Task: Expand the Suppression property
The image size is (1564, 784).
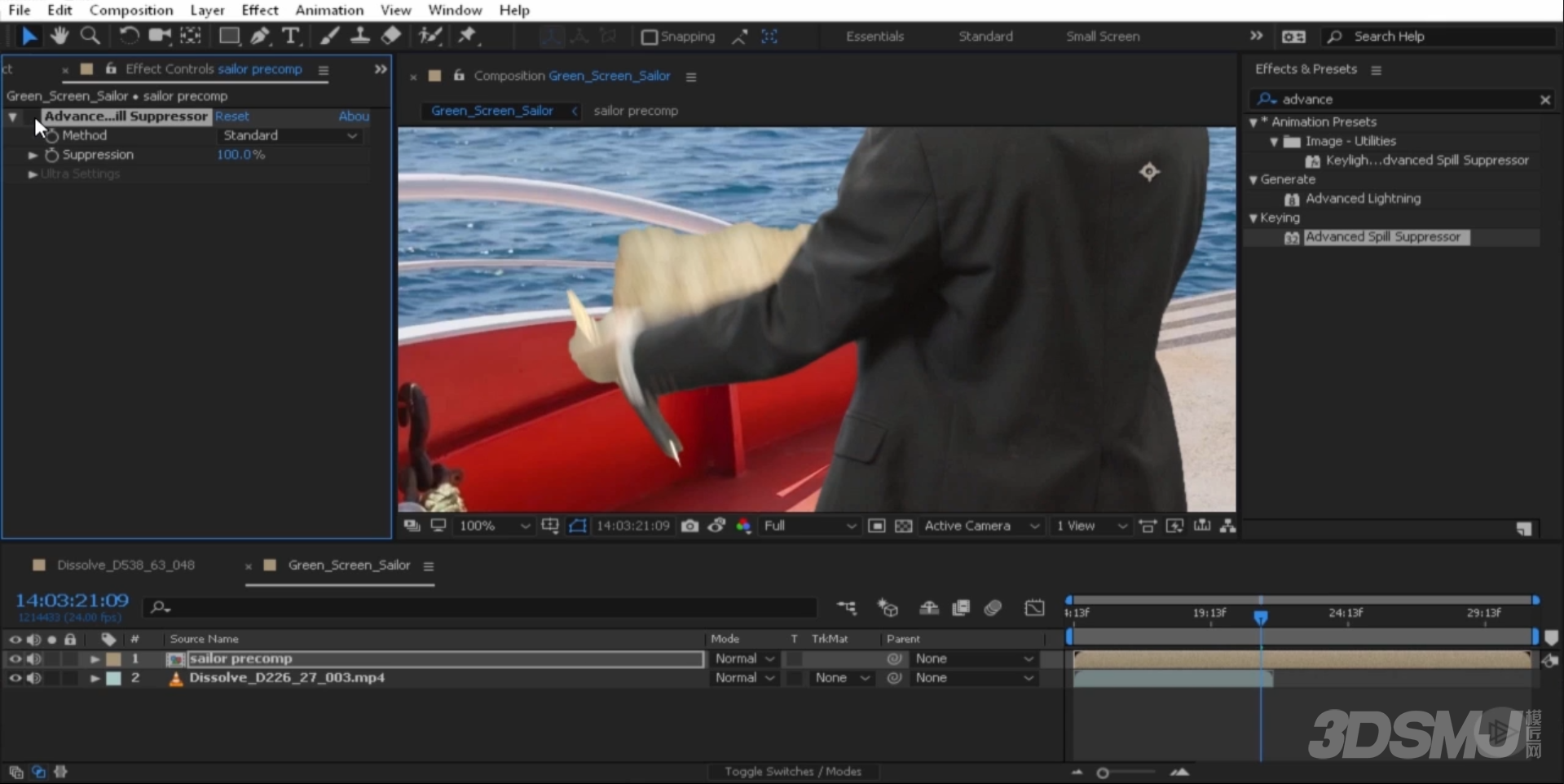Action: [33, 155]
